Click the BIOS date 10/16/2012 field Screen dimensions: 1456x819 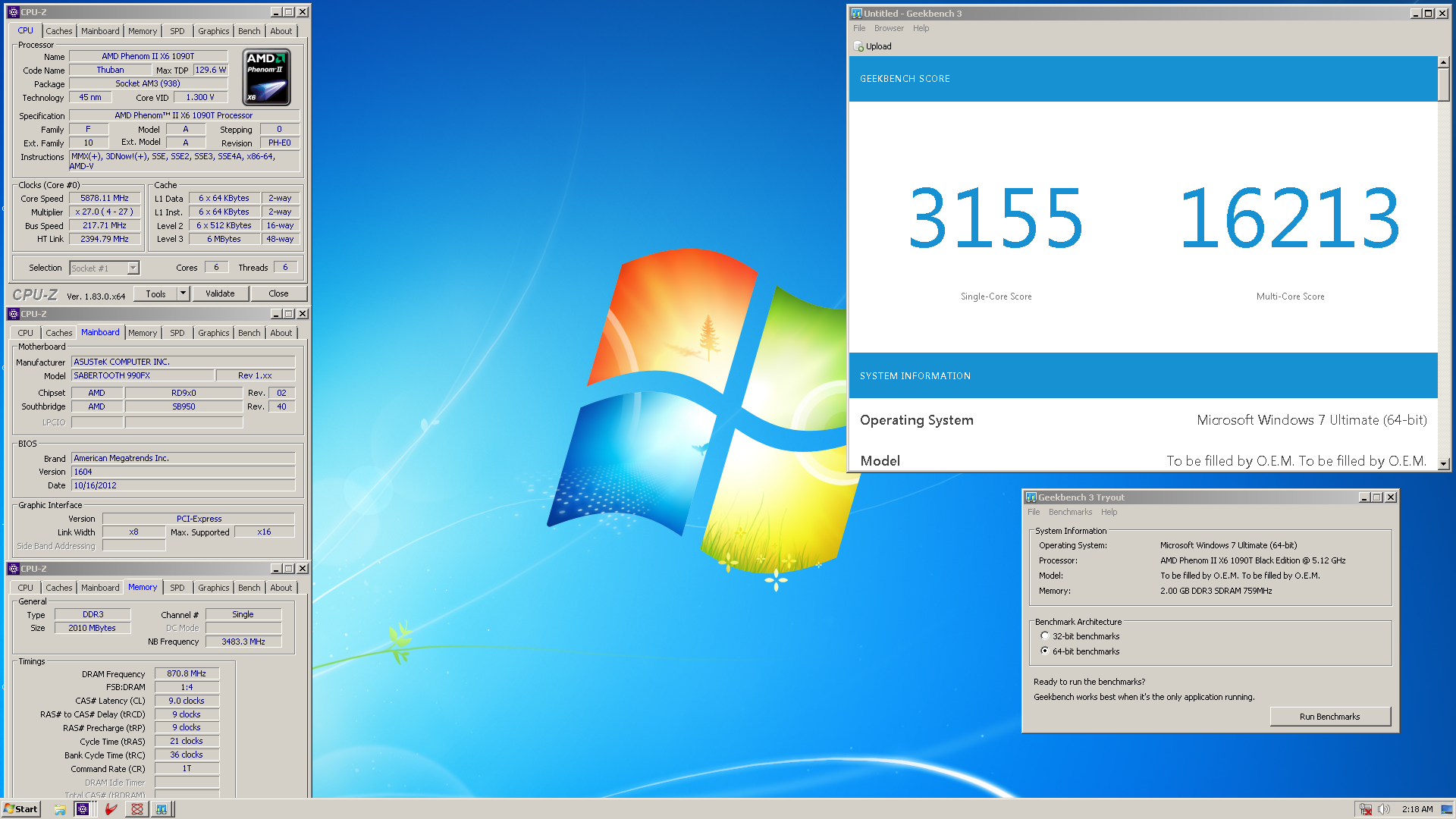[183, 485]
